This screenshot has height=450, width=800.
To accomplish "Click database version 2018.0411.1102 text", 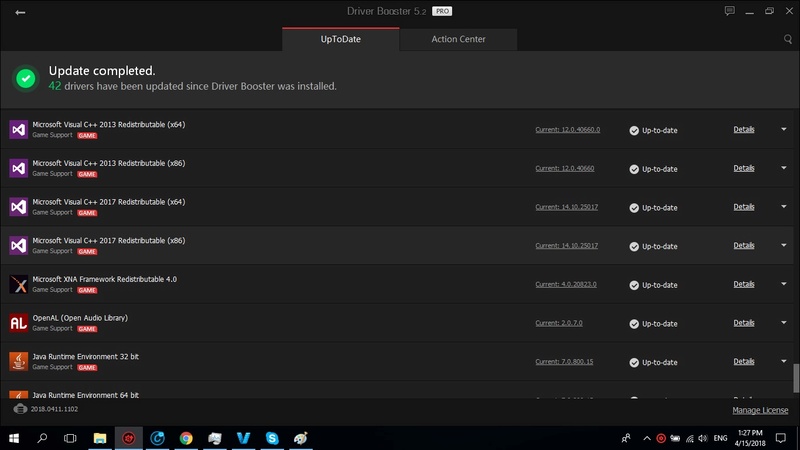I will click(x=54, y=409).
